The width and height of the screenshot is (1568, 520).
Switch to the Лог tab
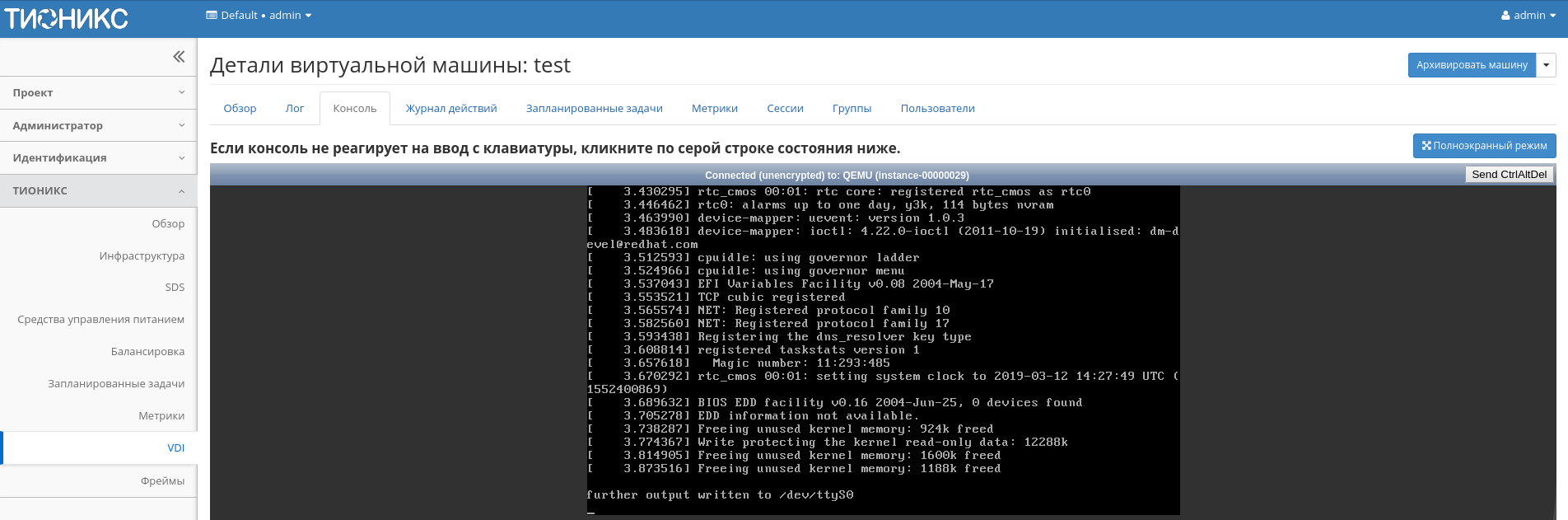(x=295, y=109)
